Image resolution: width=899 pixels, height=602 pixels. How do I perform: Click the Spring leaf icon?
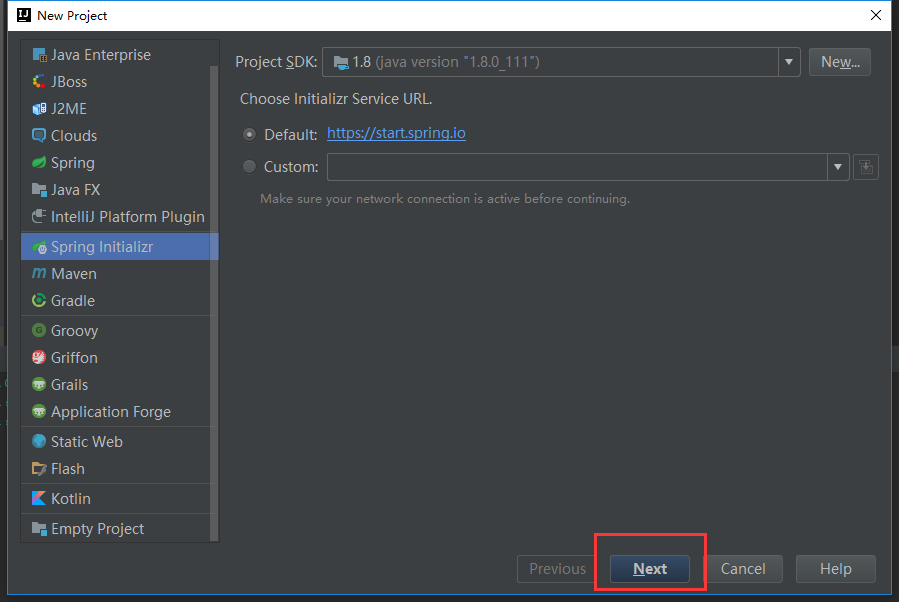coord(39,163)
